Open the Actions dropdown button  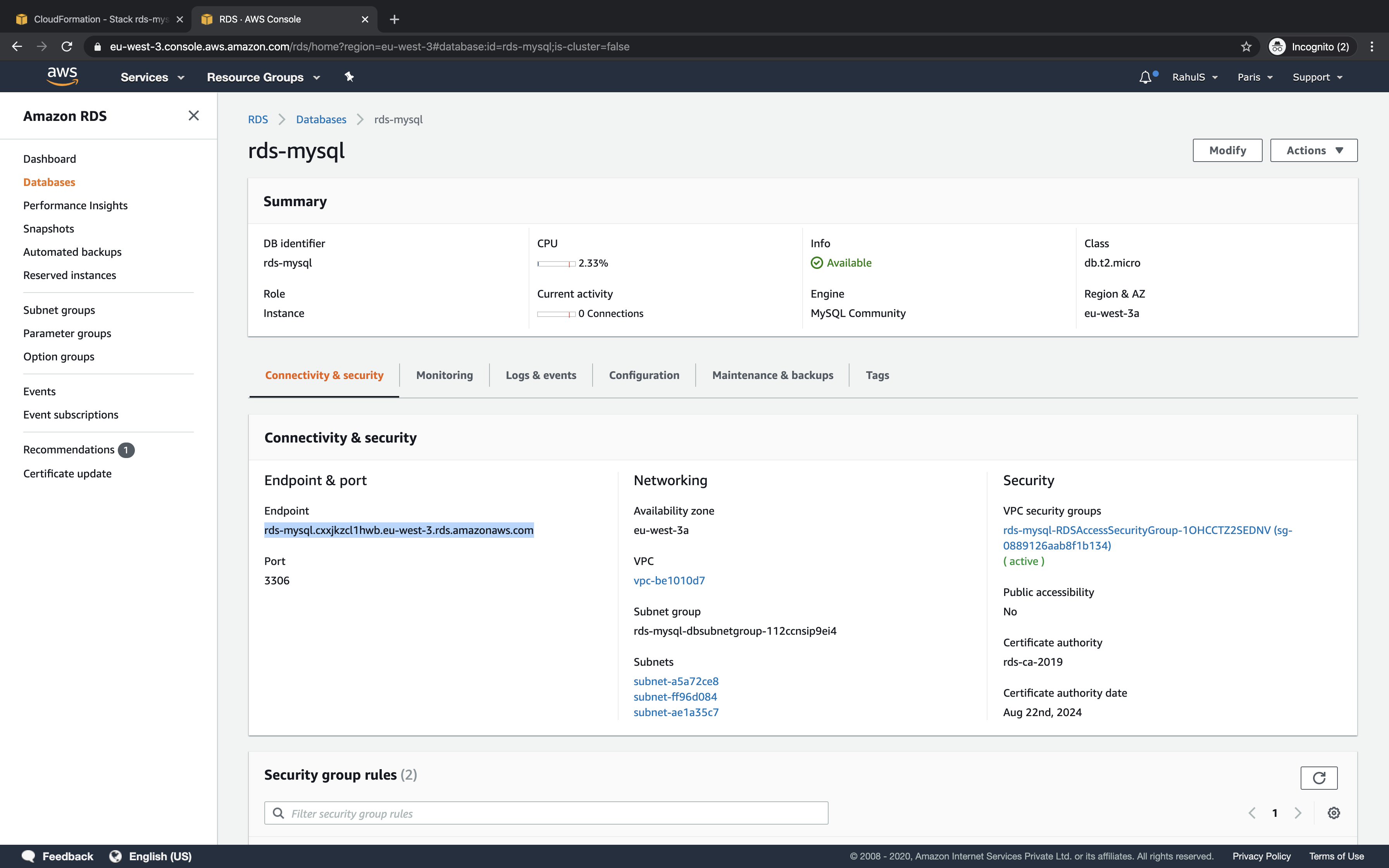(1313, 150)
